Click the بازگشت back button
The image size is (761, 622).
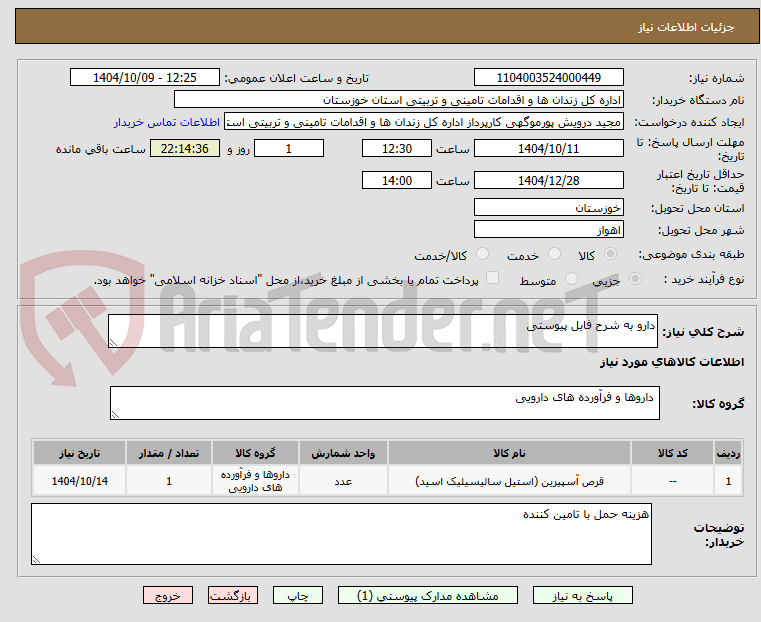pyautogui.click(x=233, y=595)
